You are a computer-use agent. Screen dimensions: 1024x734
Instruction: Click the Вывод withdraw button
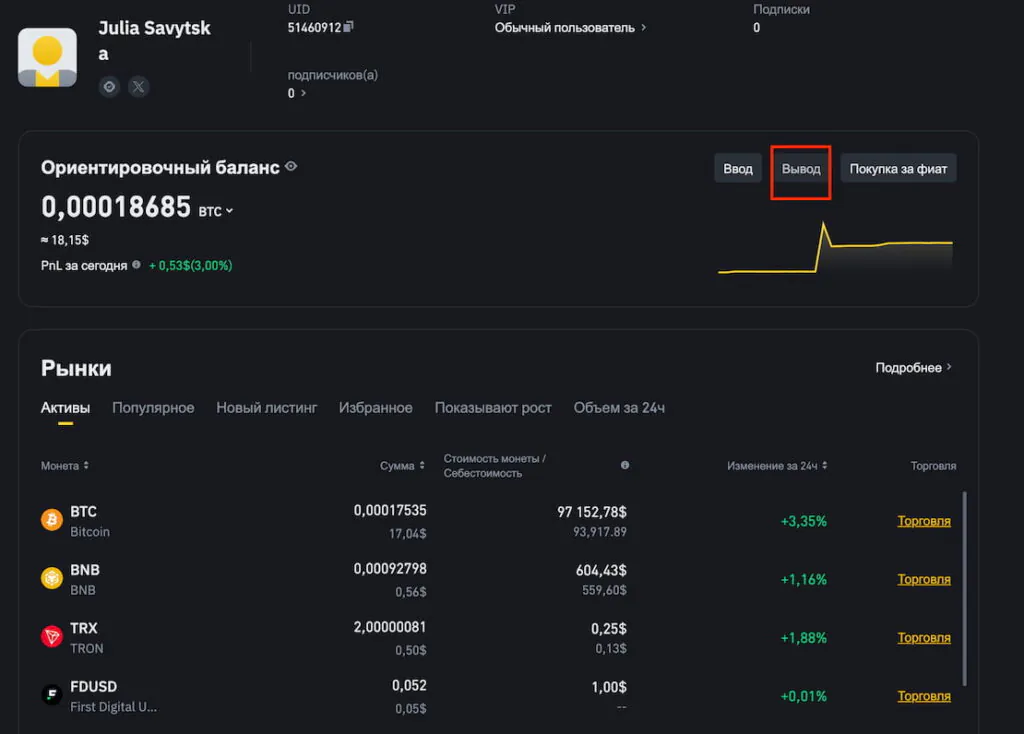[x=801, y=168]
